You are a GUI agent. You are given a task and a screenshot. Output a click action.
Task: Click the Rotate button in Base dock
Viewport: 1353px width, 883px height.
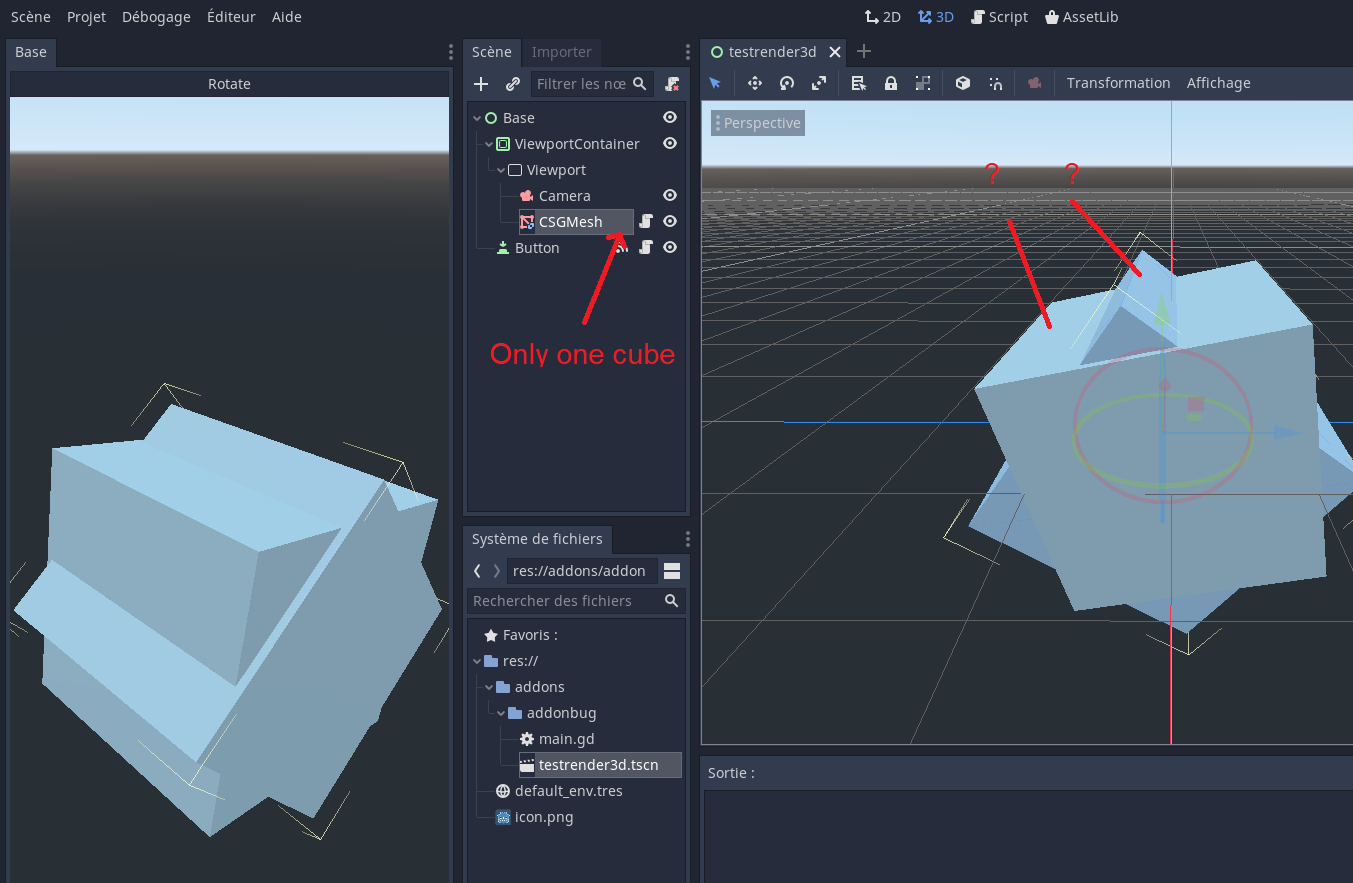(x=229, y=84)
